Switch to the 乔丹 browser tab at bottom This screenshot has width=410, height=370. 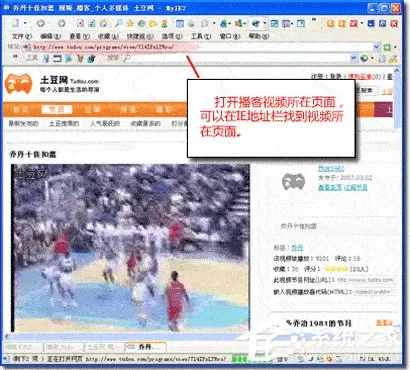145,347
